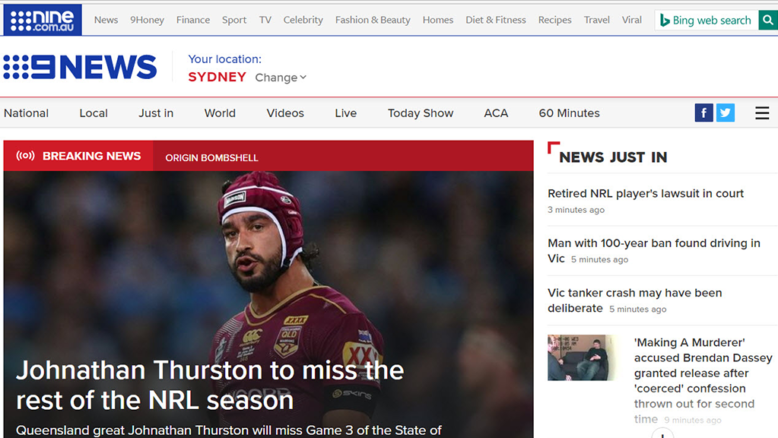This screenshot has width=778, height=438.
Task: Open the nine.com.au home logo
Action: (43, 20)
